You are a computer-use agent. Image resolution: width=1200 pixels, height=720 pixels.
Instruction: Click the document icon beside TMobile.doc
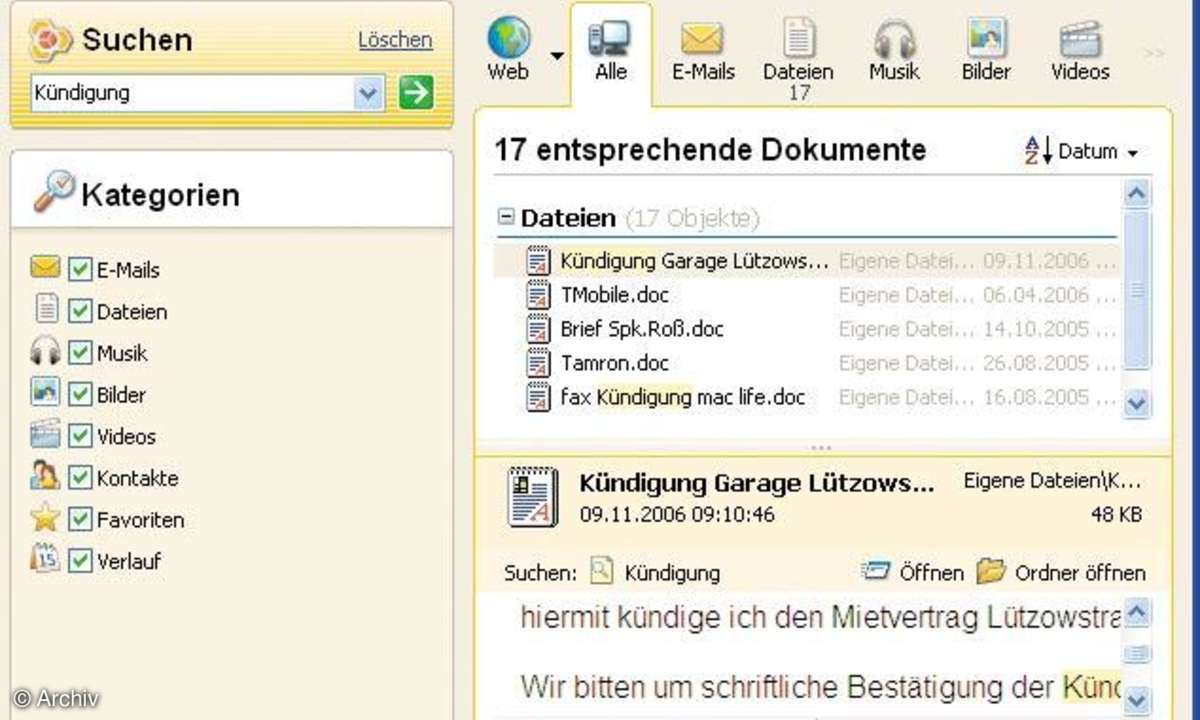tap(539, 295)
